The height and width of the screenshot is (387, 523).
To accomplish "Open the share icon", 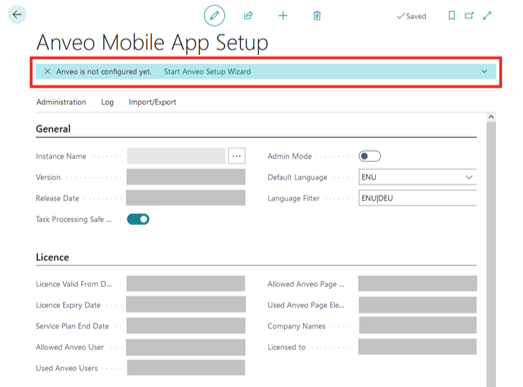I will (248, 15).
